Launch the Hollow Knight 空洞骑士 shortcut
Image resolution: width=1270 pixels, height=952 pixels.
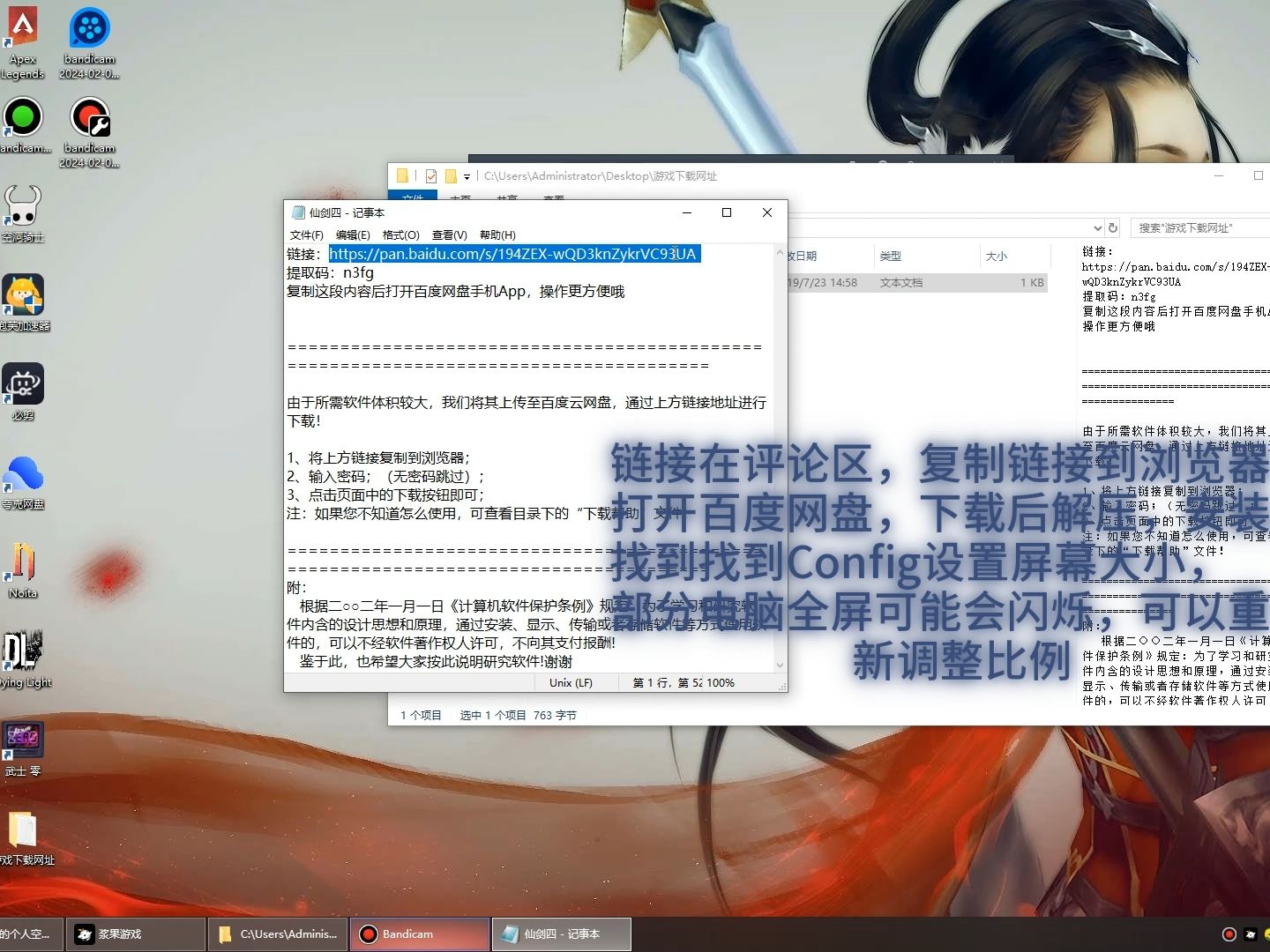[23, 214]
